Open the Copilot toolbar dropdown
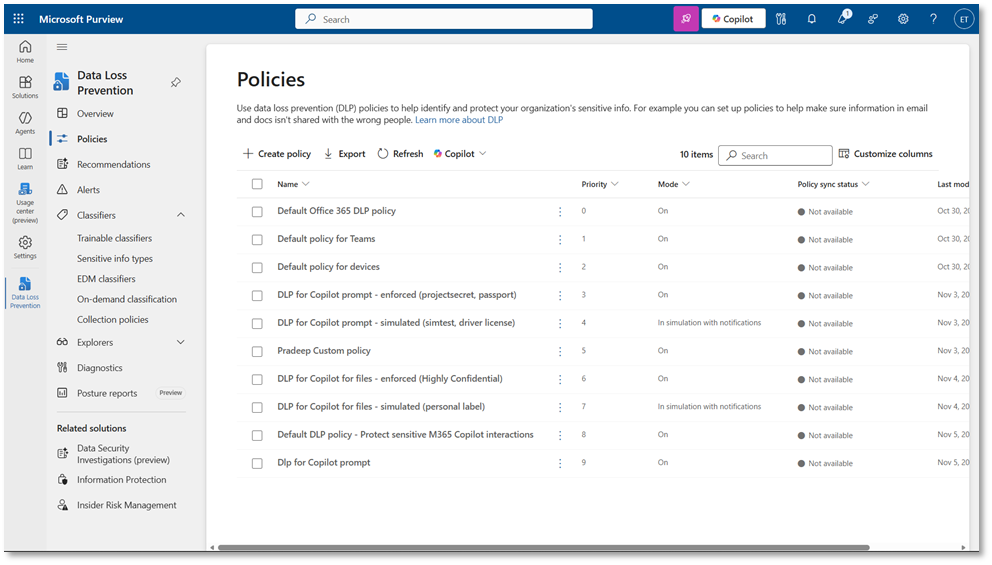This screenshot has width=992, height=565. coord(460,154)
